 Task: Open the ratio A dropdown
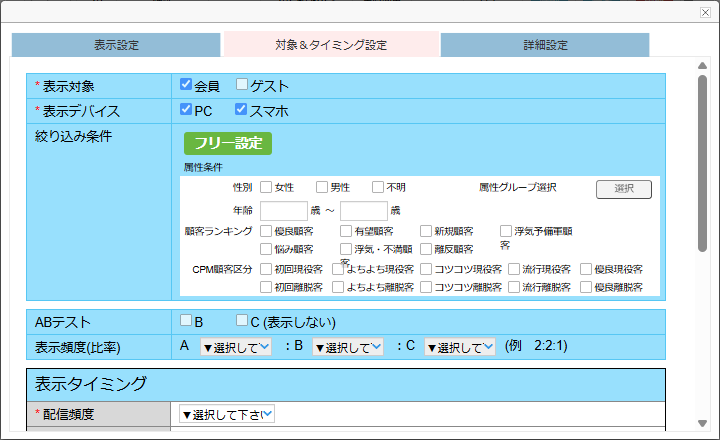tap(235, 347)
